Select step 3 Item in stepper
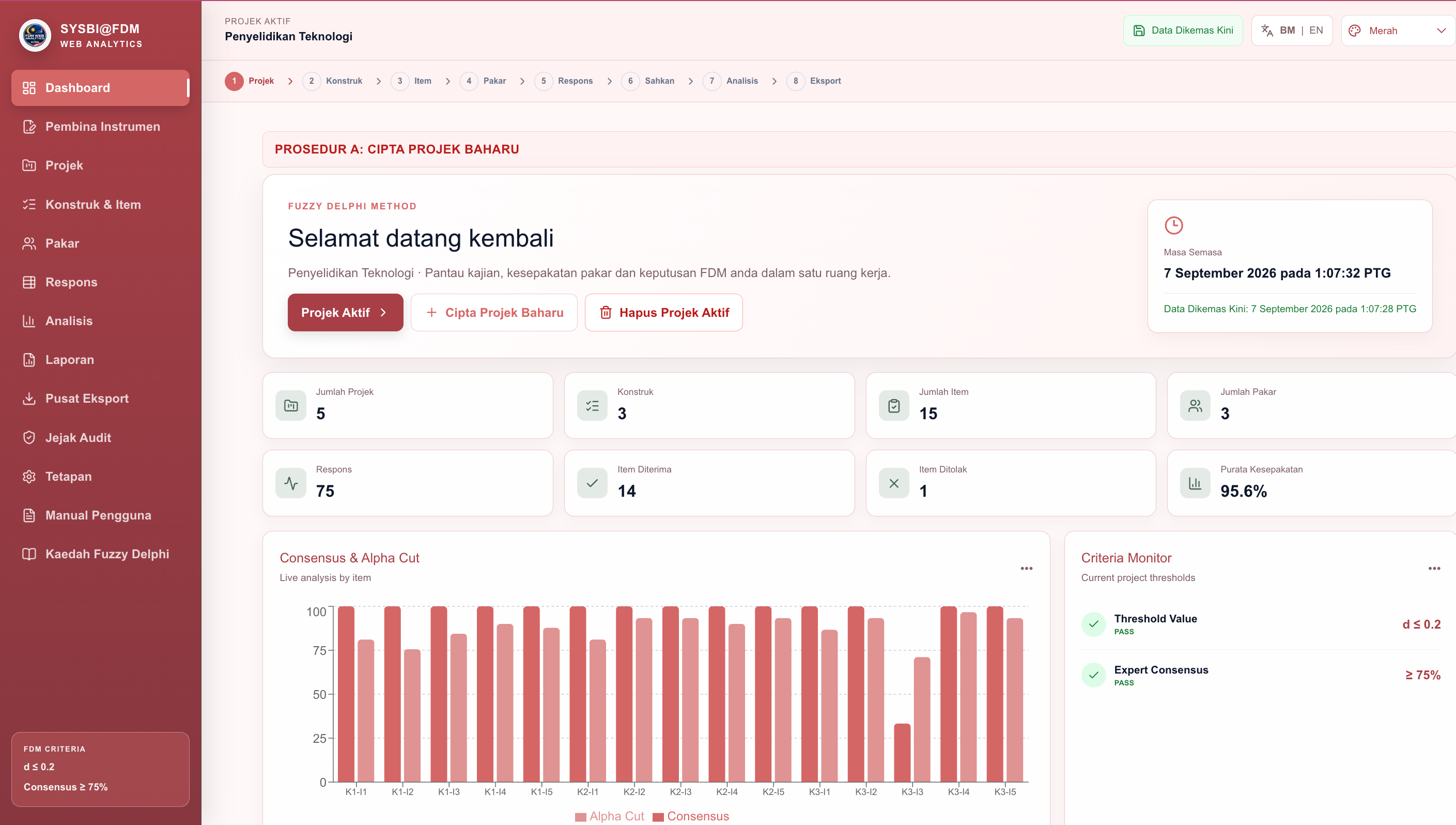This screenshot has height=825, width=1456. pos(412,81)
